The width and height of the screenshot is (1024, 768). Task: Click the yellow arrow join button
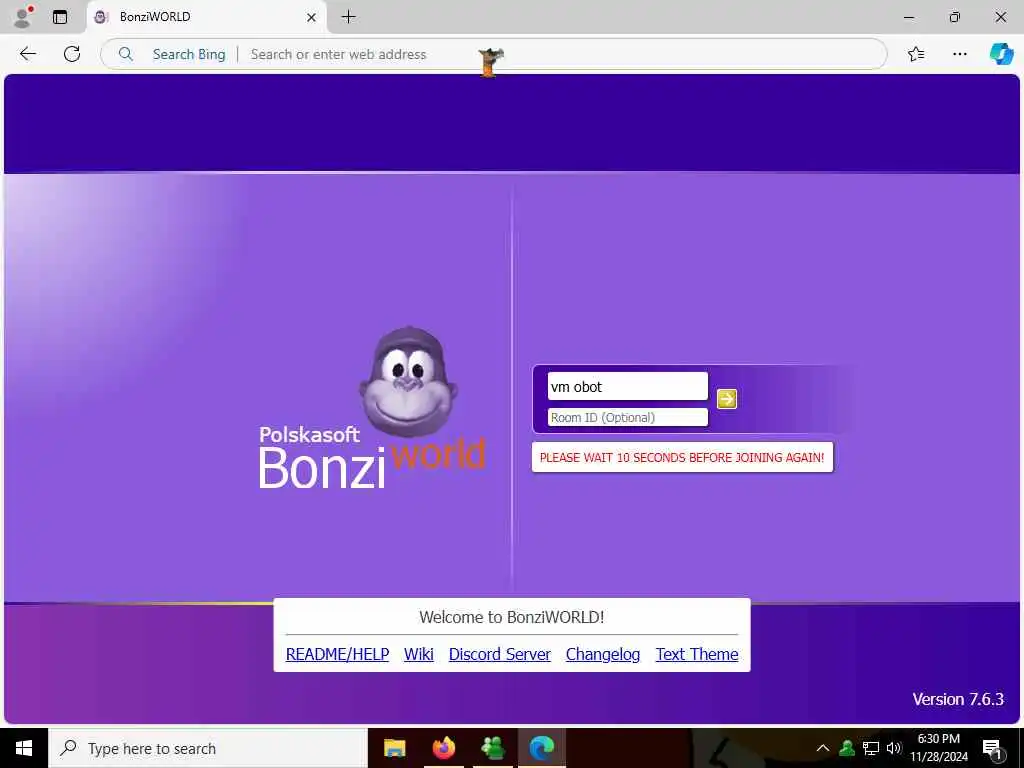click(727, 398)
